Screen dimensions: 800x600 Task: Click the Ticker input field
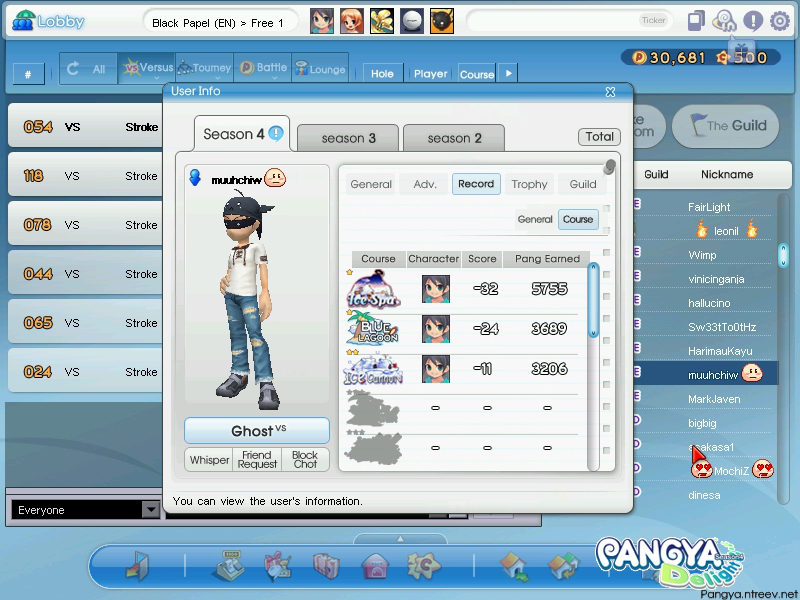pyautogui.click(x=570, y=21)
